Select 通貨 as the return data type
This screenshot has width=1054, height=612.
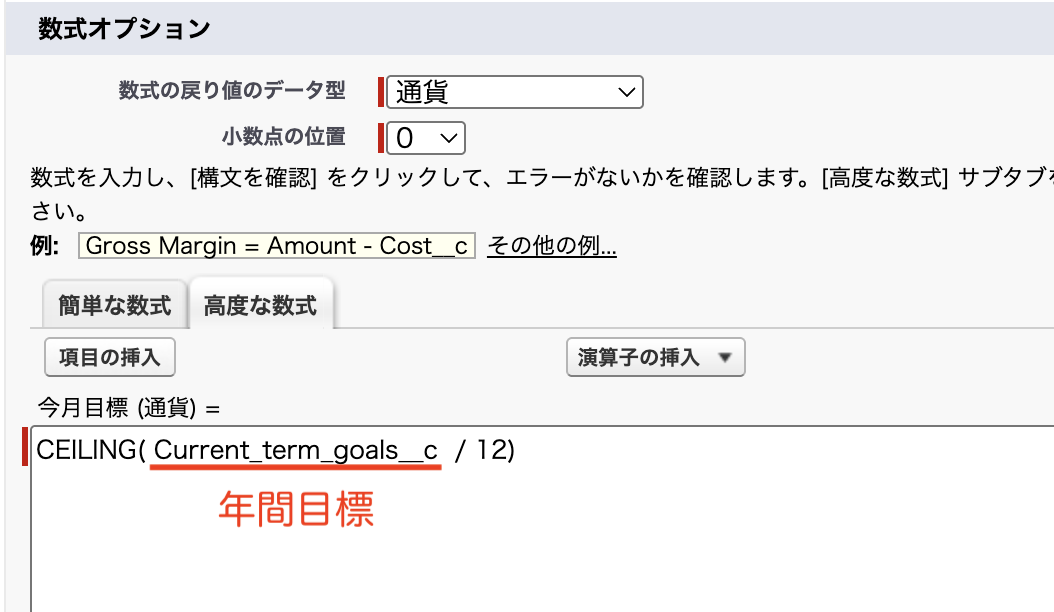click(514, 92)
